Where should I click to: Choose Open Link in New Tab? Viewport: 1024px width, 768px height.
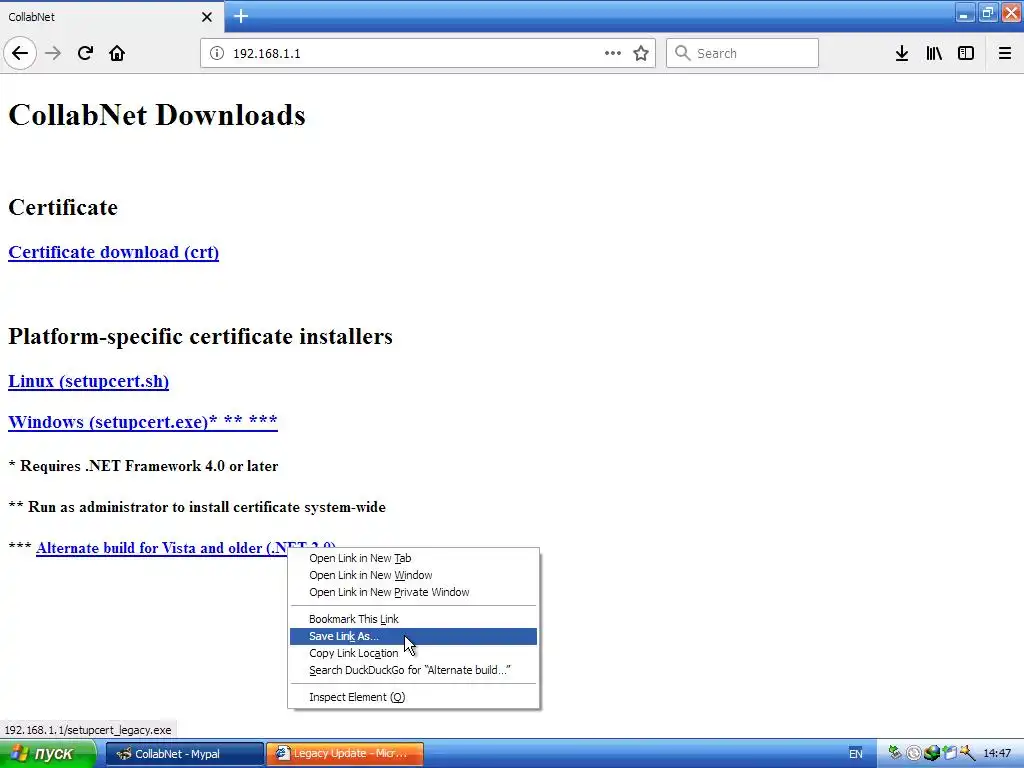point(413,558)
